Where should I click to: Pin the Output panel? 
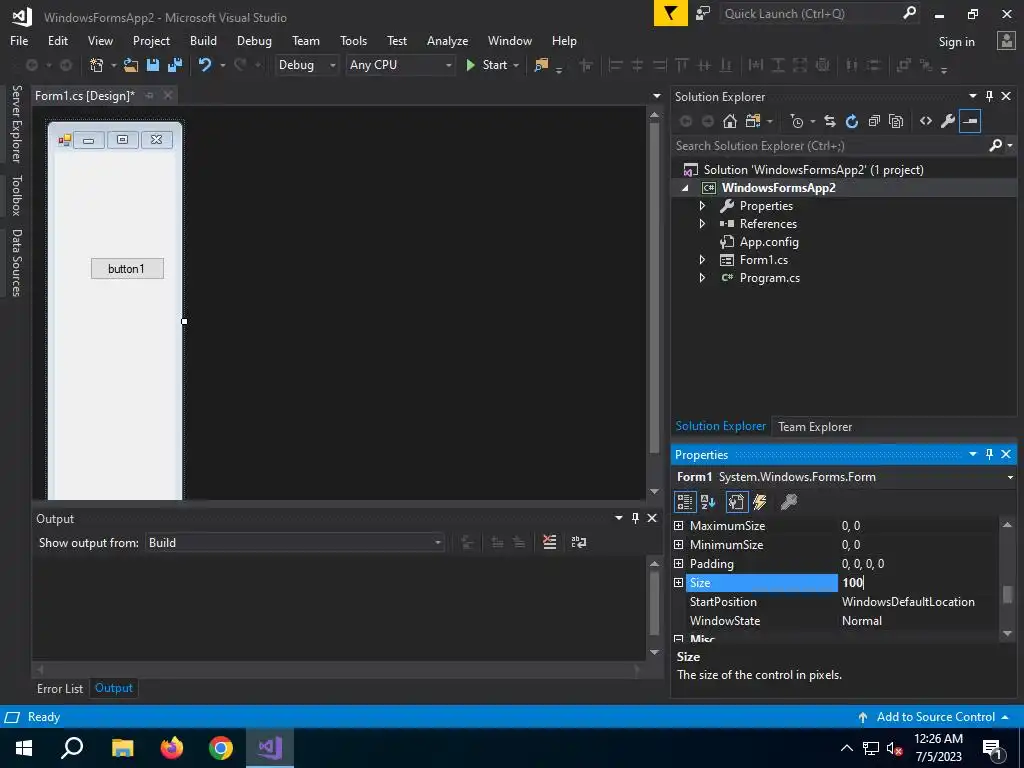click(x=635, y=518)
